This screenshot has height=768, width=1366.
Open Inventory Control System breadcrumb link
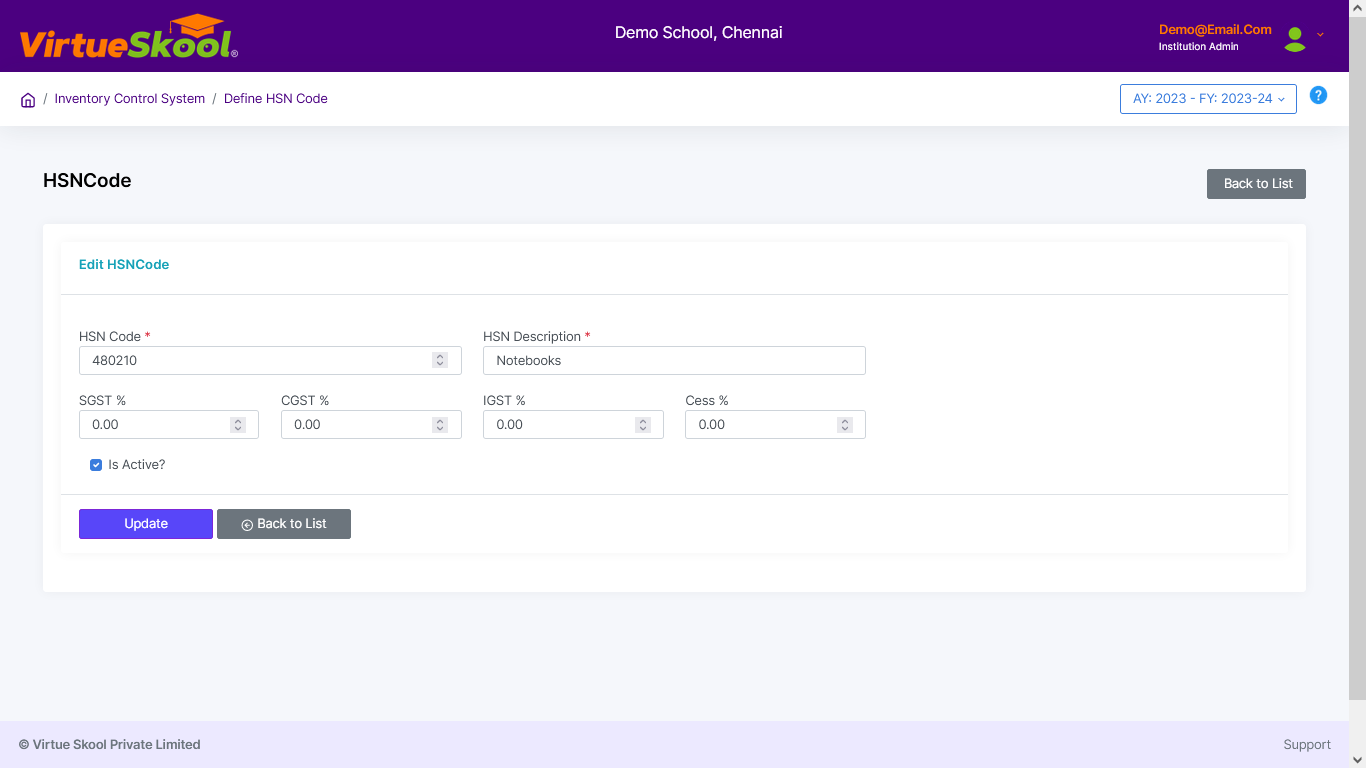(x=130, y=99)
